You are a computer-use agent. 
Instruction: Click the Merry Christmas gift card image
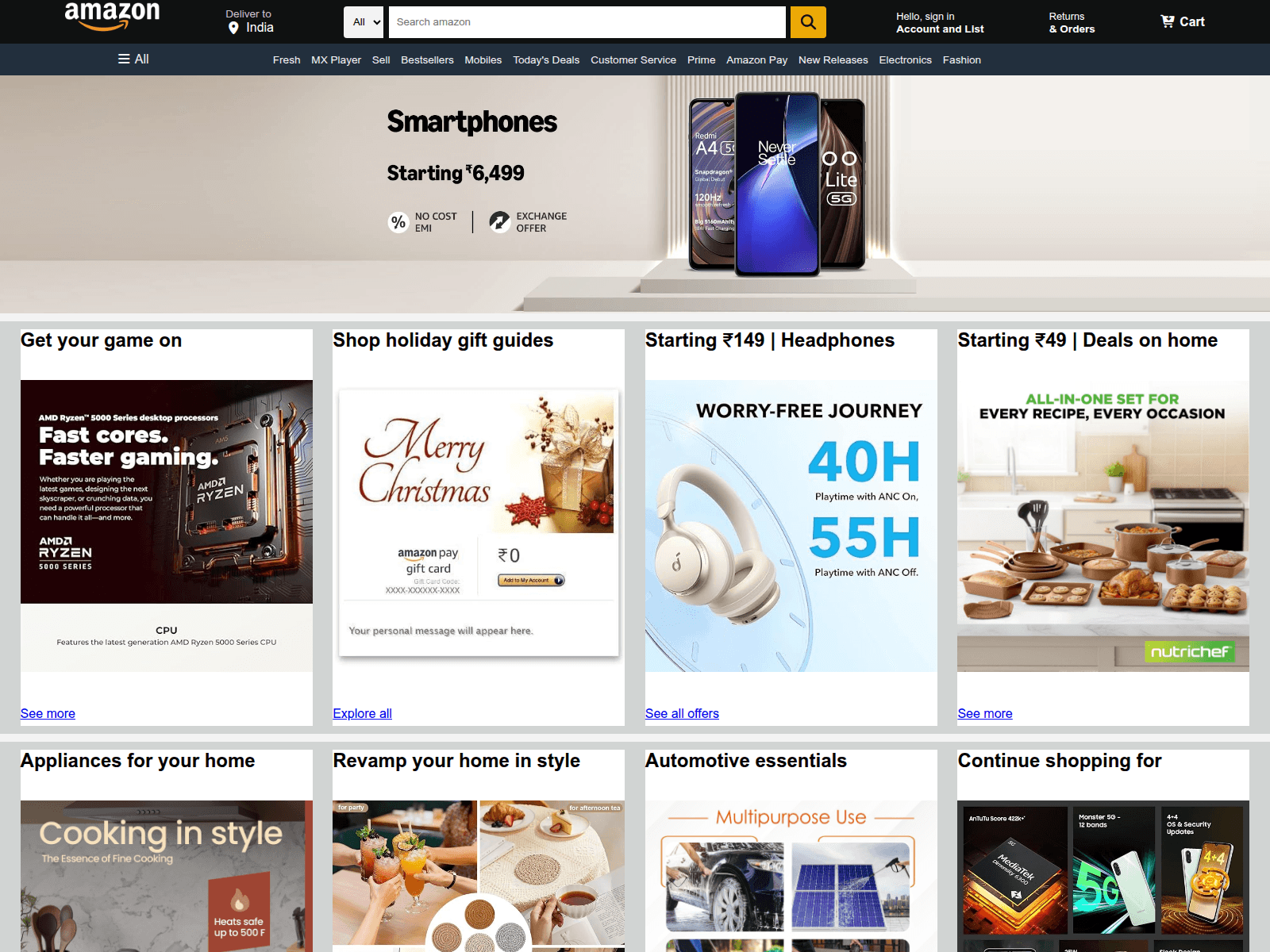pyautogui.click(x=479, y=524)
